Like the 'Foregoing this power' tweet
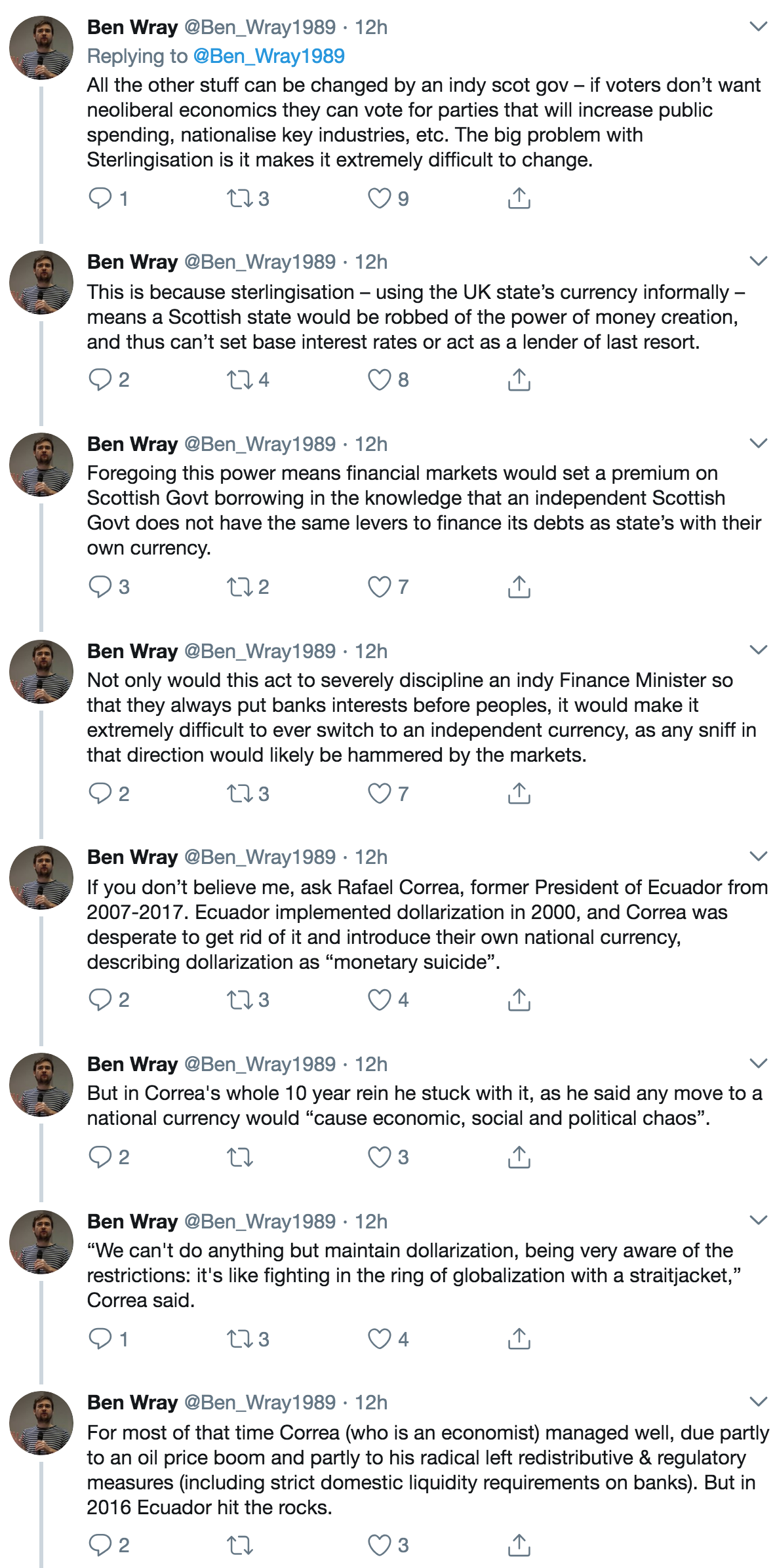 coord(379,587)
